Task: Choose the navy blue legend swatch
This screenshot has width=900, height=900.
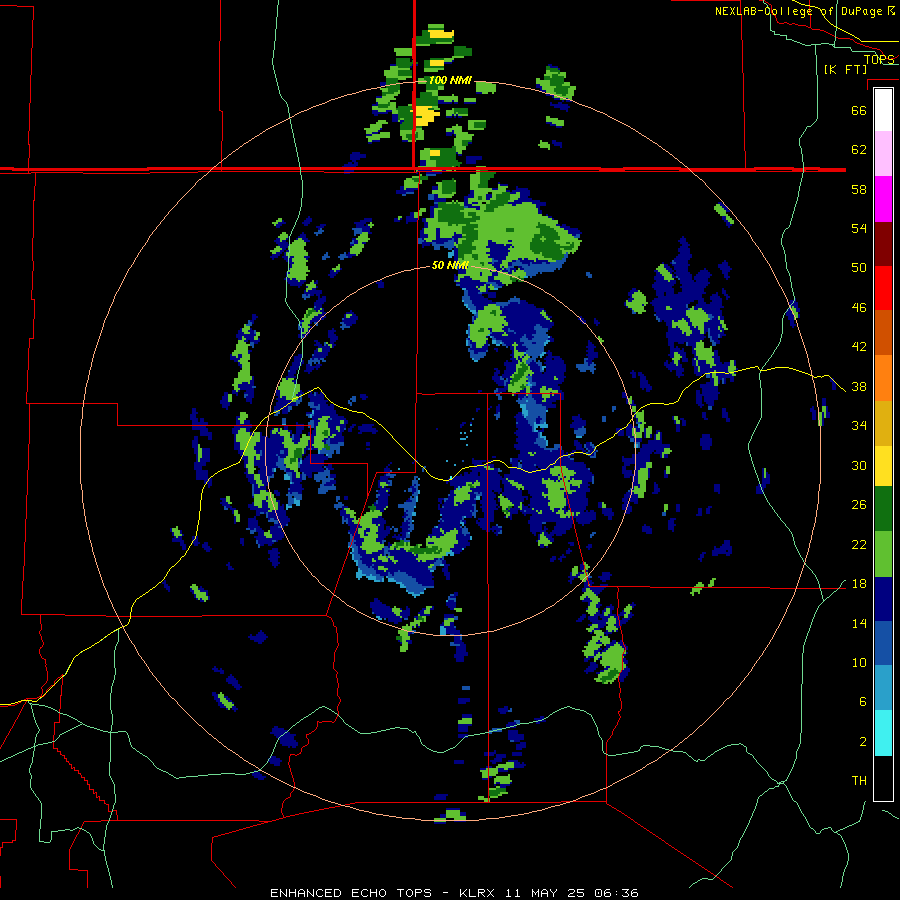Action: pos(883,599)
